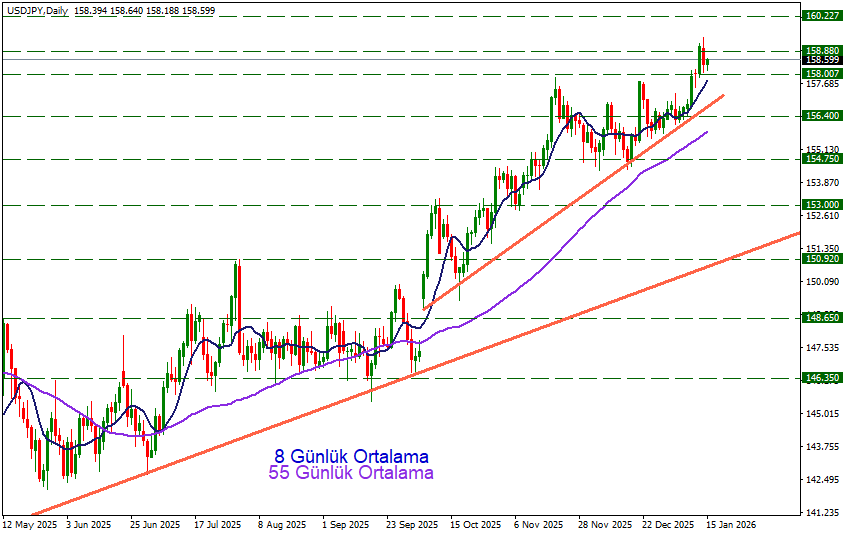Click the latest candlestick at the chart peak

707,63
